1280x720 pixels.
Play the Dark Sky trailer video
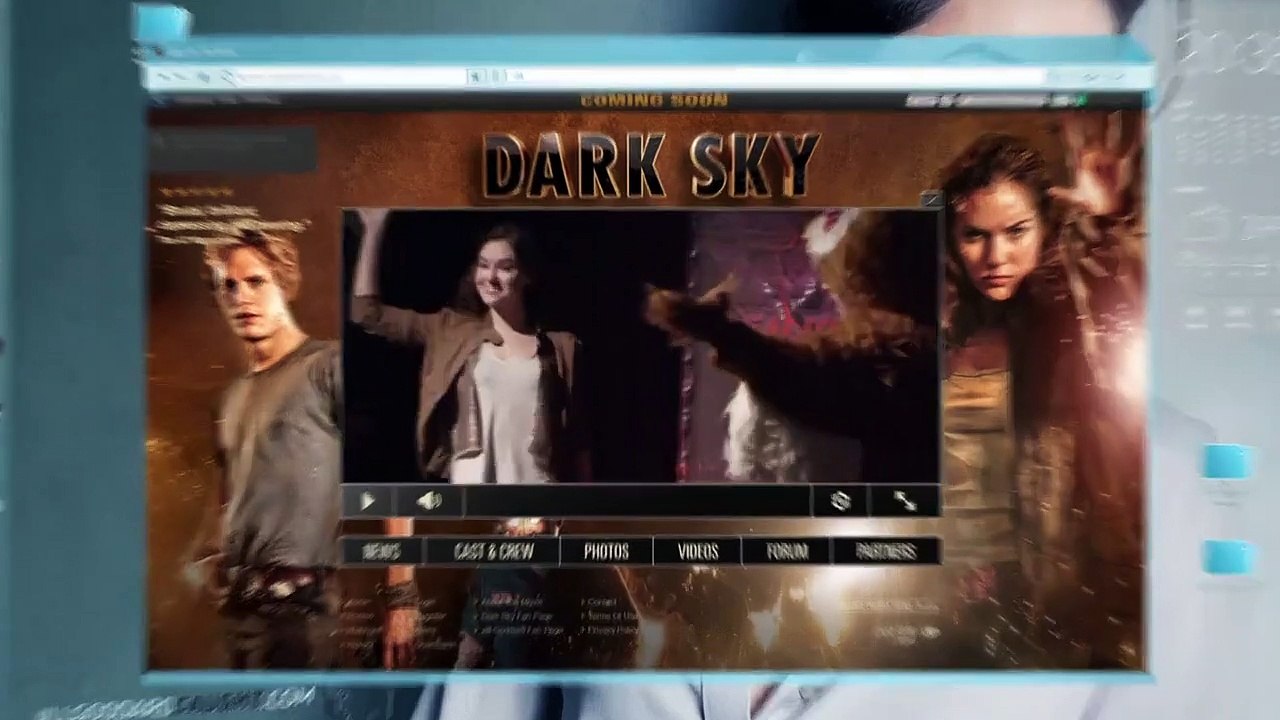coord(368,501)
